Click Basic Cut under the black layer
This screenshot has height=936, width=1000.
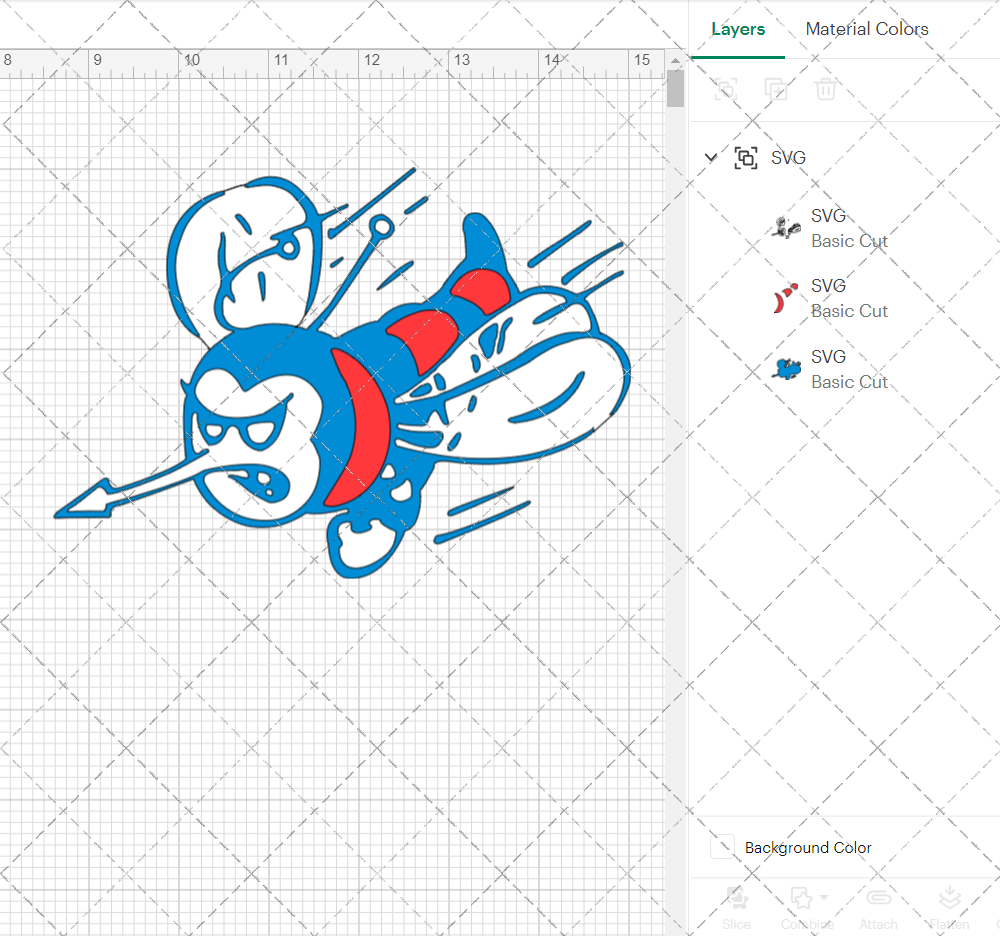pos(849,242)
